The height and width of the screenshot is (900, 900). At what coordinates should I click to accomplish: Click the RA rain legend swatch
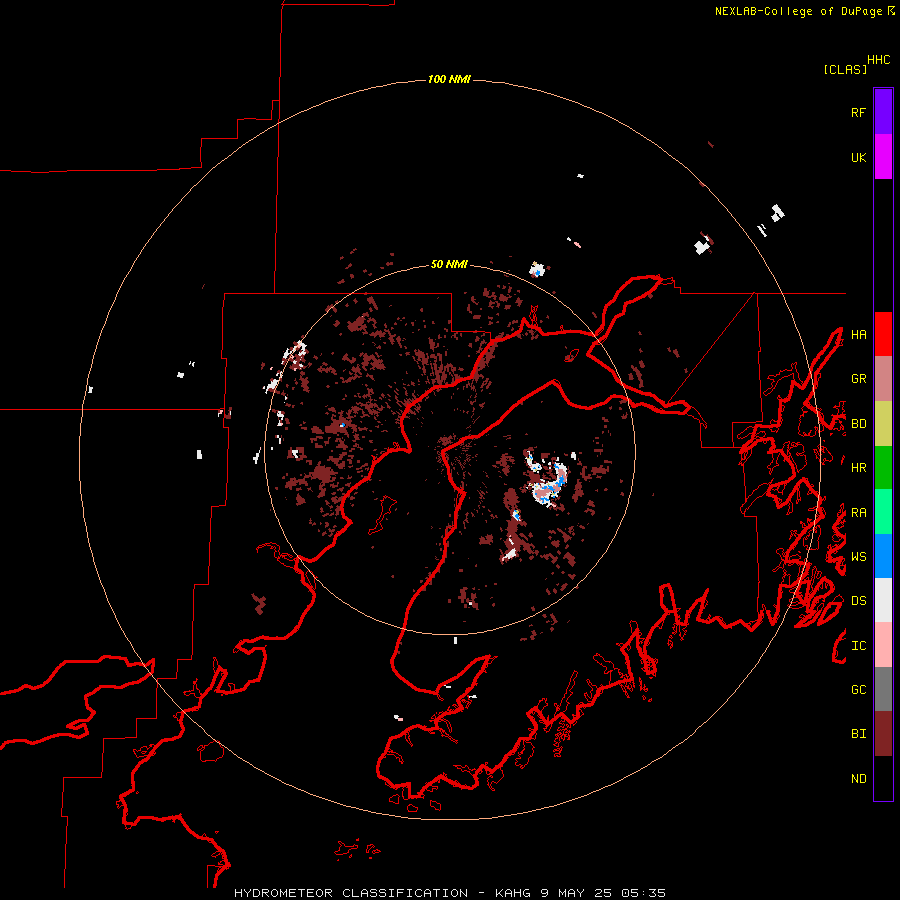point(883,512)
